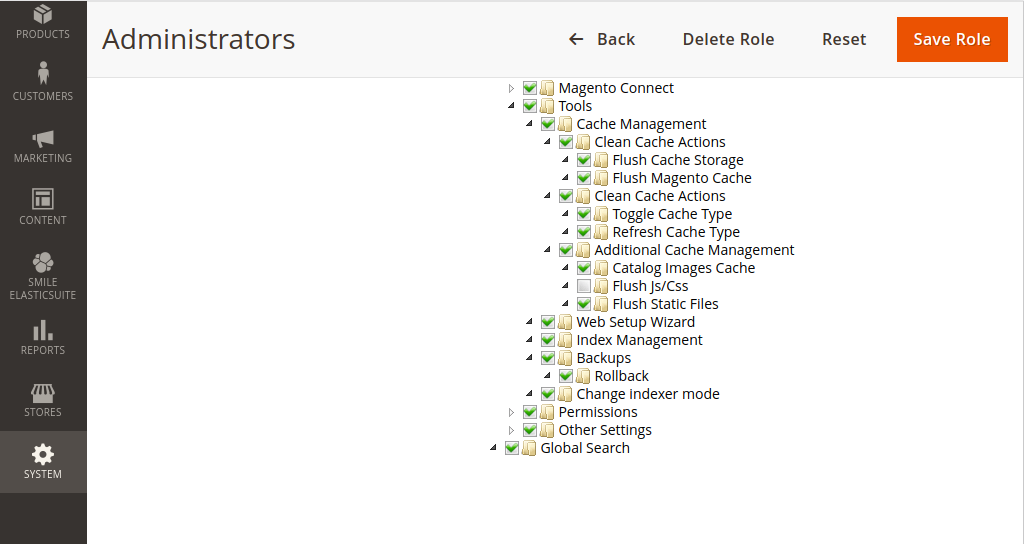Uncheck the Web Setup Wizard checkbox

click(548, 322)
